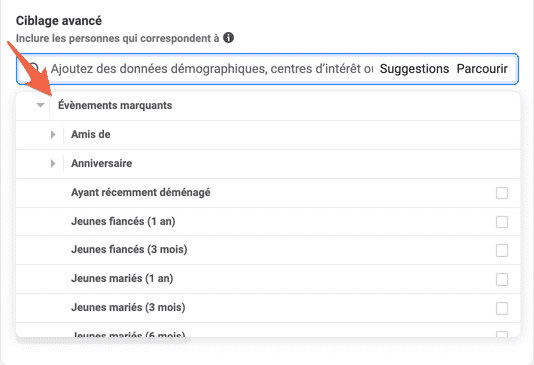Viewport: 534px width, 365px height.
Task: Enable the Jeunes fiancés (3 mois) checkbox
Action: pyautogui.click(x=502, y=251)
